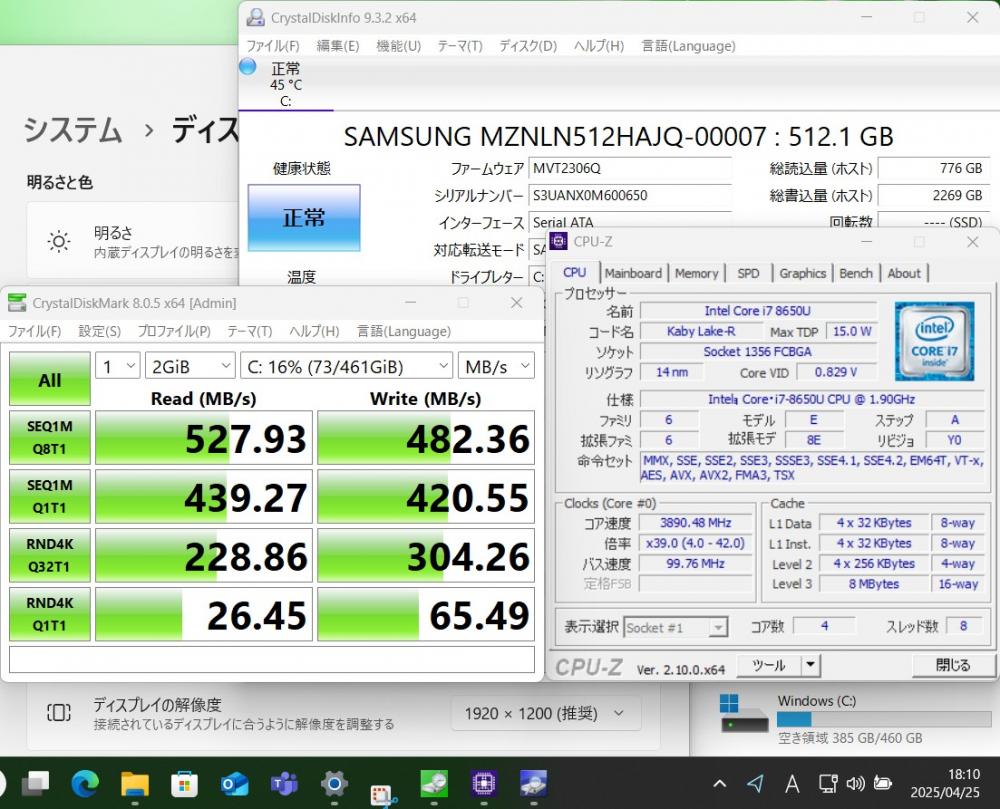This screenshot has height=809, width=1000.
Task: Show hidden icons in the system tray
Action: [x=719, y=783]
